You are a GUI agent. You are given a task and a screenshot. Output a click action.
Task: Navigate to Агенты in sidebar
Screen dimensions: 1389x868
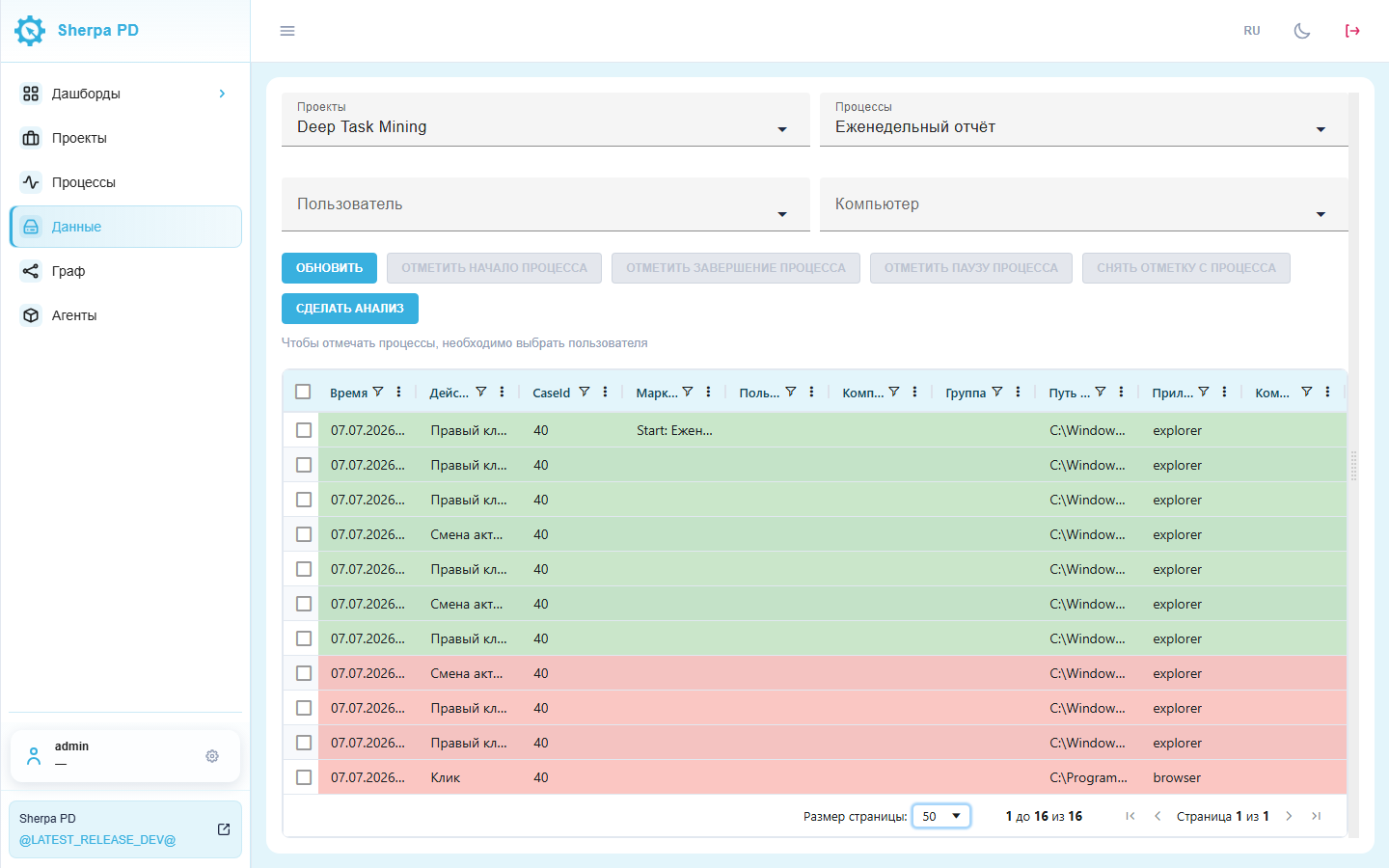[x=74, y=315]
